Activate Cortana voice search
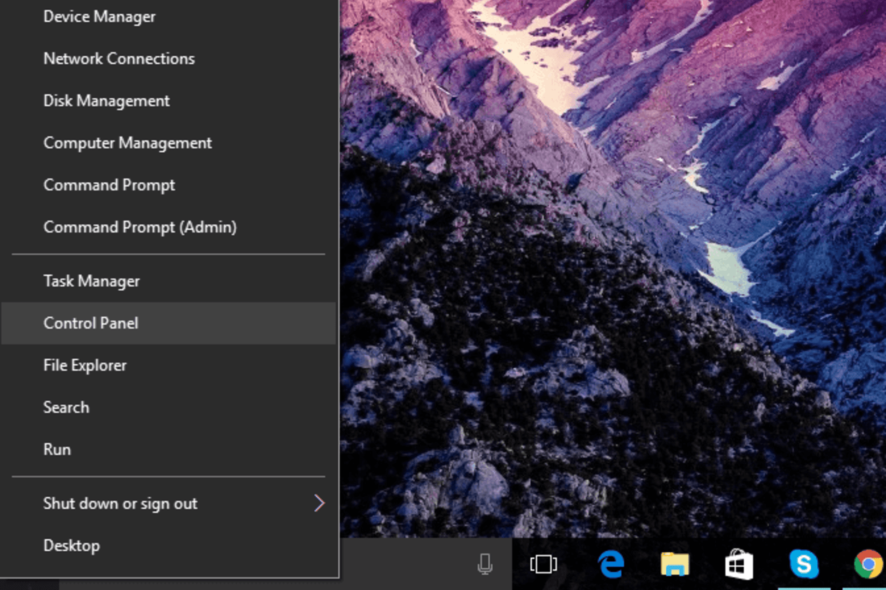 485,564
